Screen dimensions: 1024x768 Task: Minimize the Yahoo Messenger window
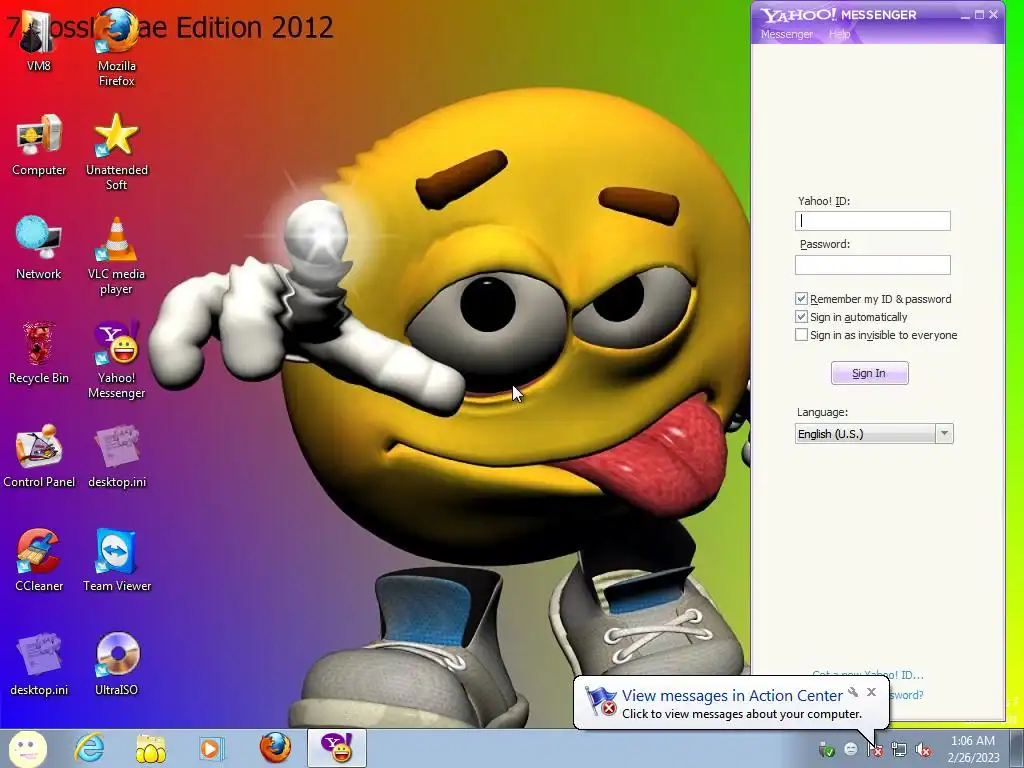pos(965,15)
